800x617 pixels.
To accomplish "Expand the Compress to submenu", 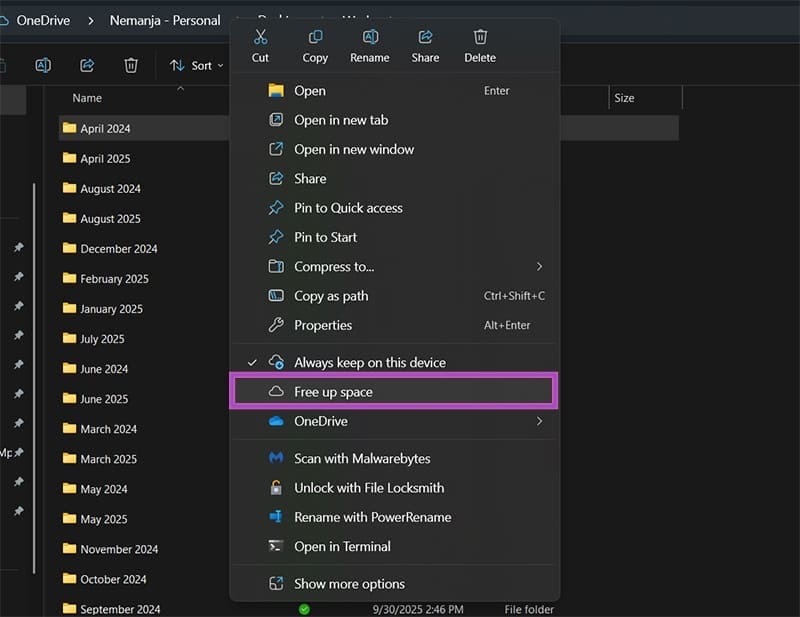I will coord(538,266).
